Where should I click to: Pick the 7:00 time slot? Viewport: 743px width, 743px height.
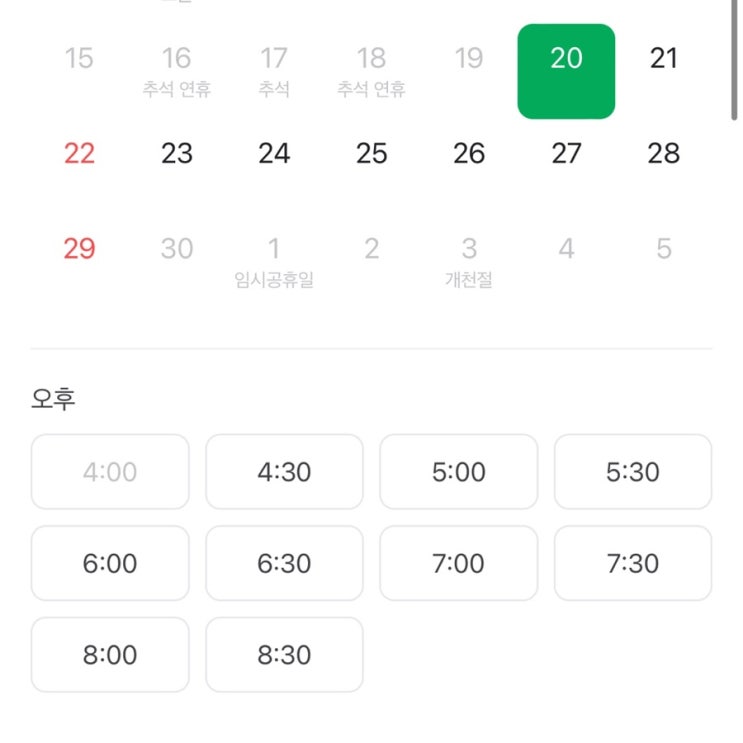click(458, 563)
